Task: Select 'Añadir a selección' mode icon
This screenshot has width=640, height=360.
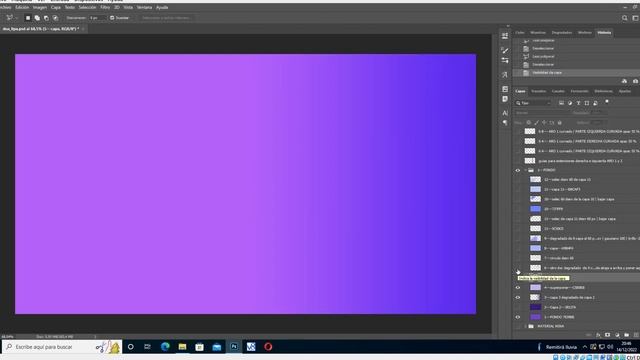Action: (x=37, y=18)
